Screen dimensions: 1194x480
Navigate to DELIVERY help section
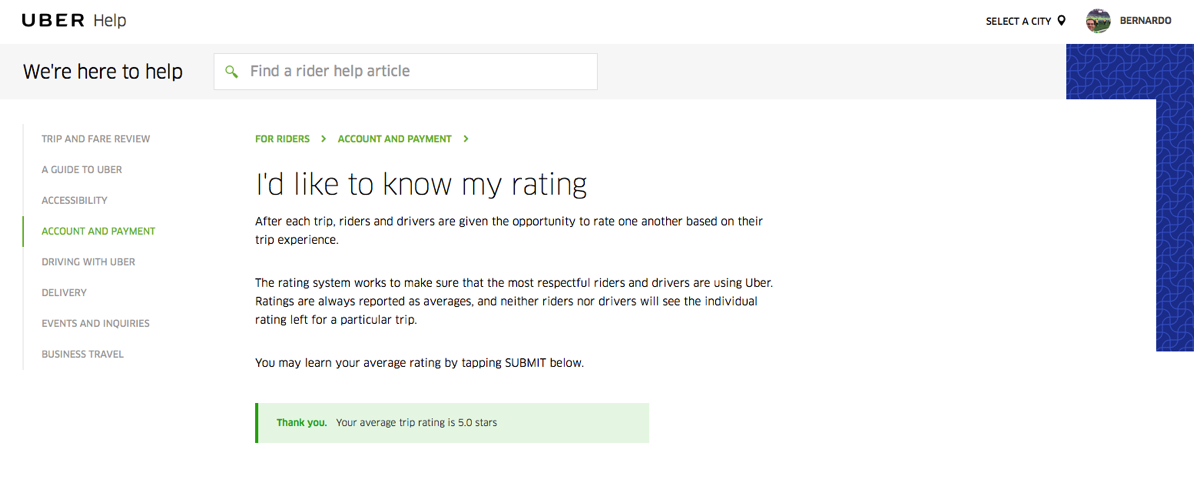(64, 293)
